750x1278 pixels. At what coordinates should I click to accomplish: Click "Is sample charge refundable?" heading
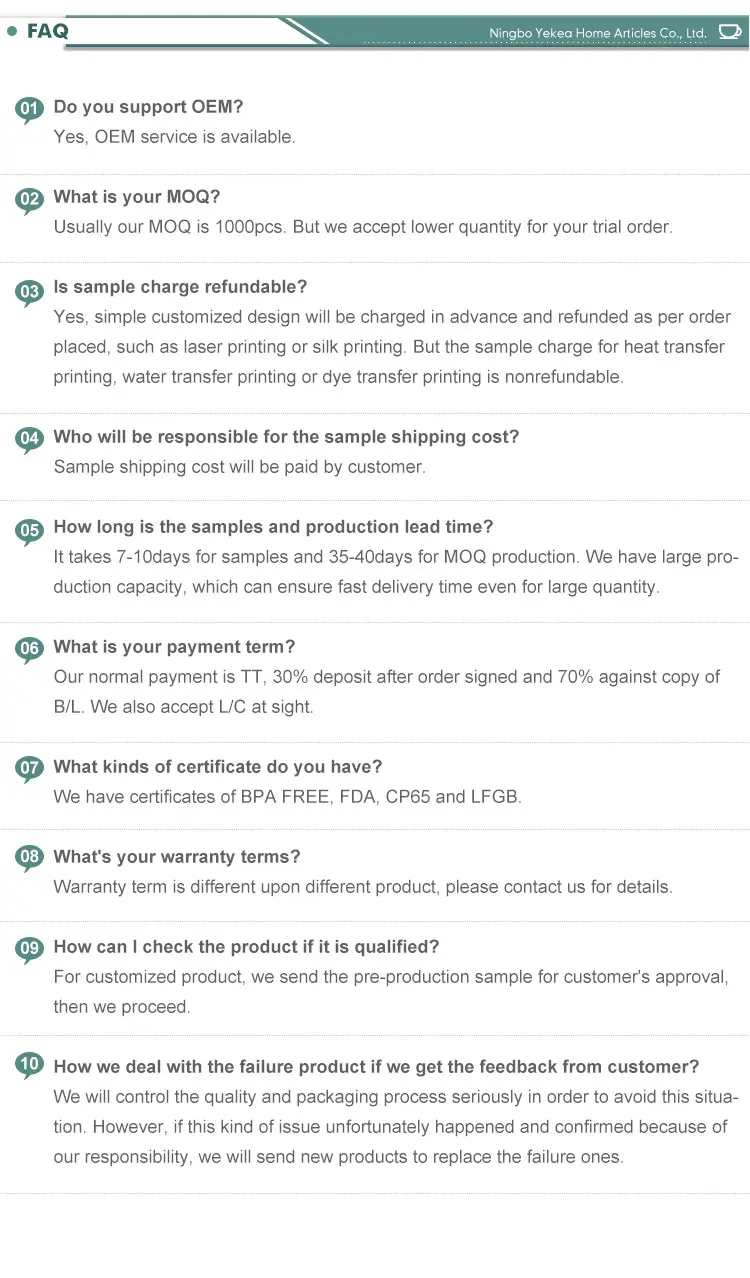tap(180, 287)
